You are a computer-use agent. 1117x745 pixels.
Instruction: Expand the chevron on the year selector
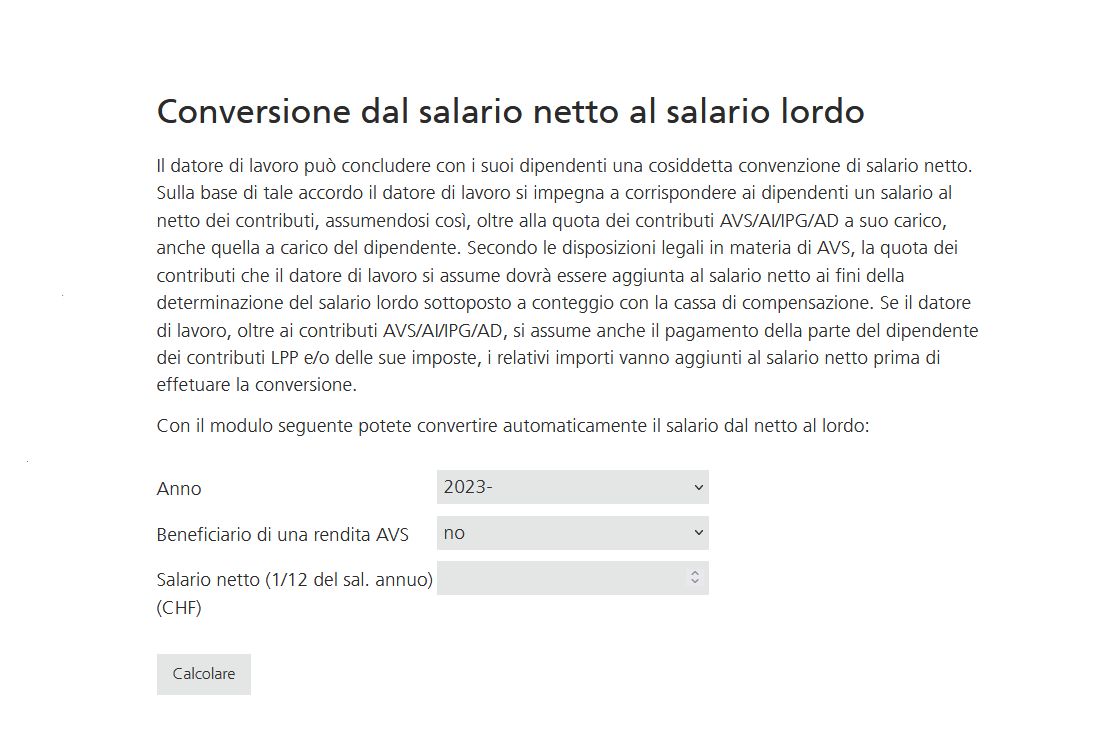pyautogui.click(x=697, y=487)
